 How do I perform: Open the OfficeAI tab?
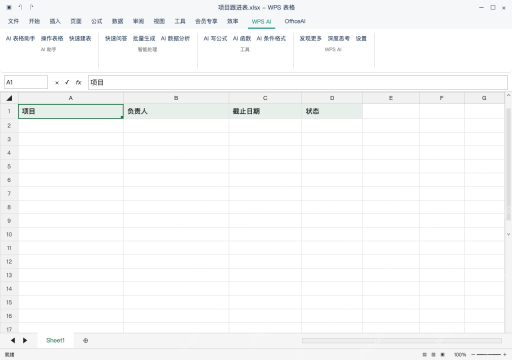(295, 21)
